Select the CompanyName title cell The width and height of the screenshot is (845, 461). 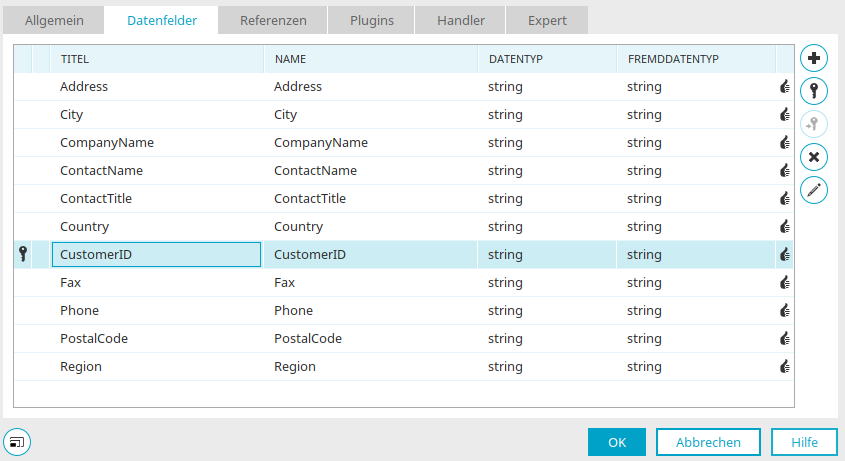pyautogui.click(x=156, y=142)
